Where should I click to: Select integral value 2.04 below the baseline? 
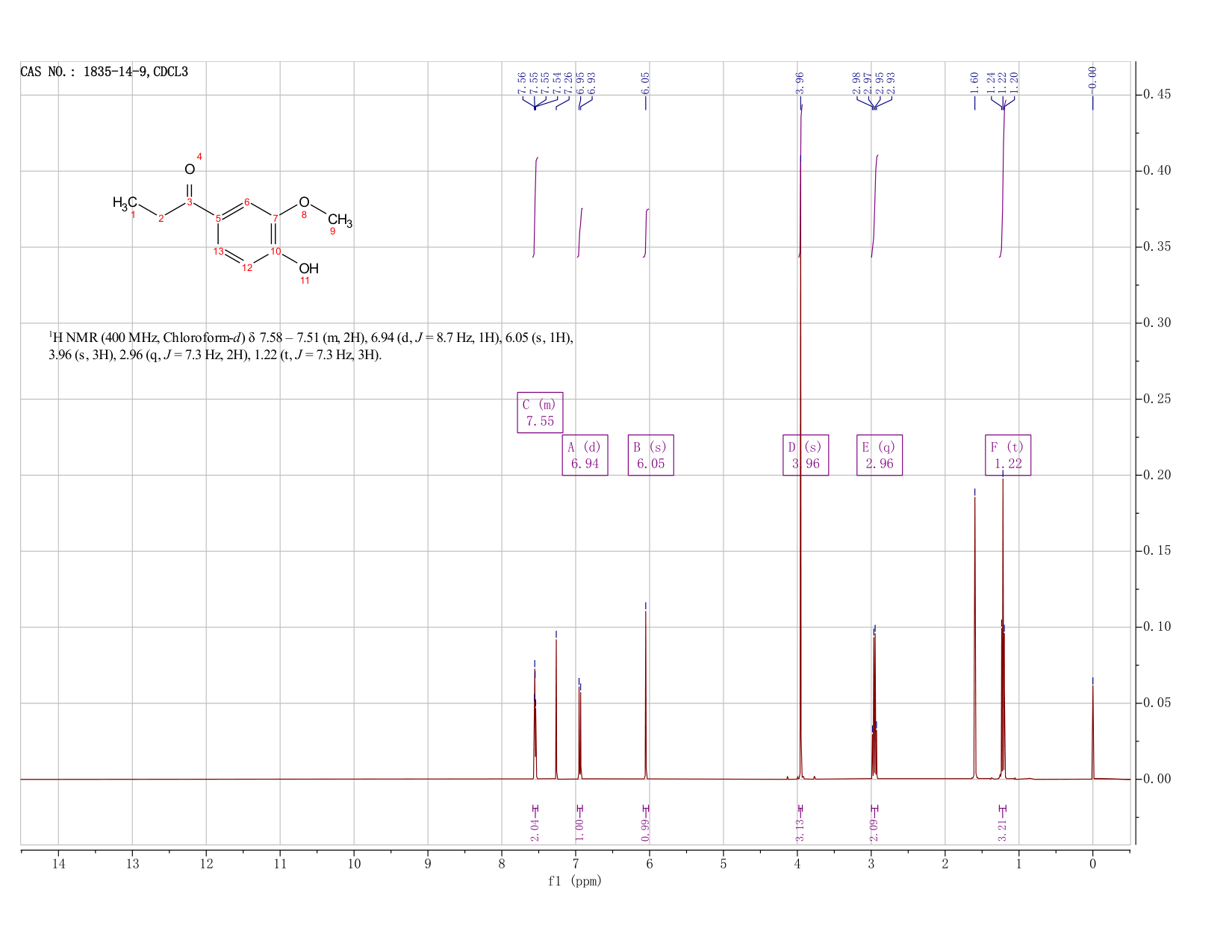pos(535,830)
